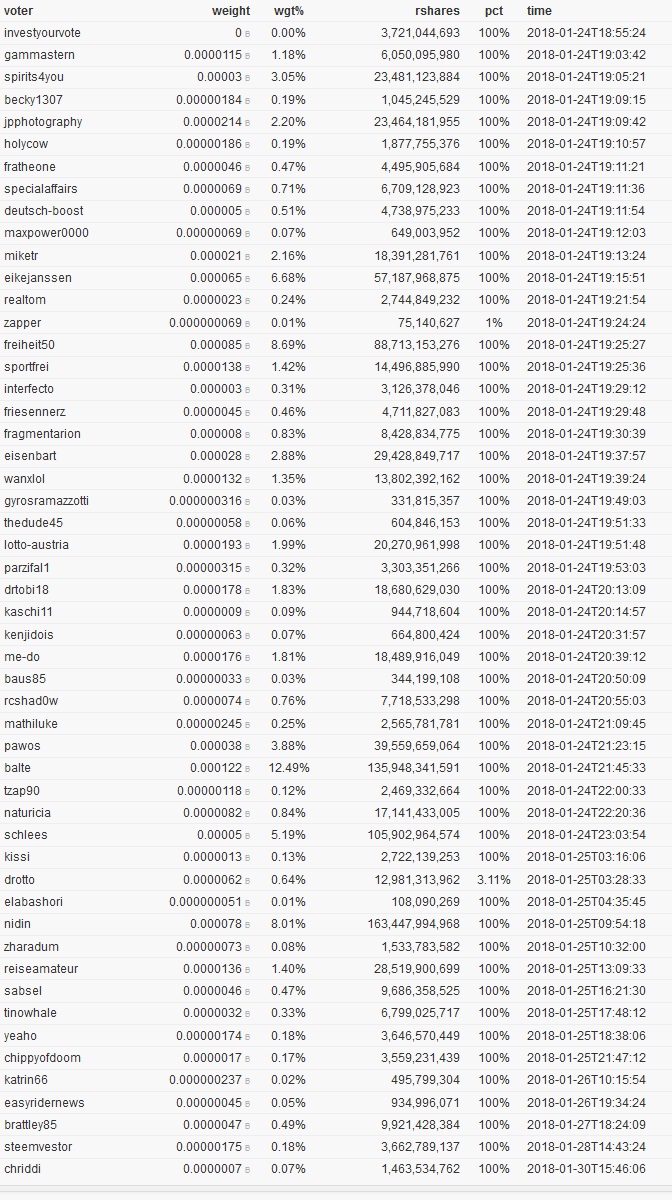Click the unit icon next to balte's weight

click(248, 769)
